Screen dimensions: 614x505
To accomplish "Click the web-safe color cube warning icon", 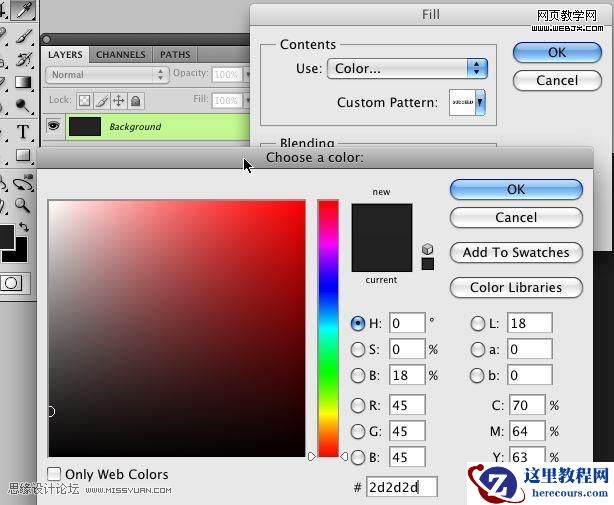I will (x=428, y=249).
